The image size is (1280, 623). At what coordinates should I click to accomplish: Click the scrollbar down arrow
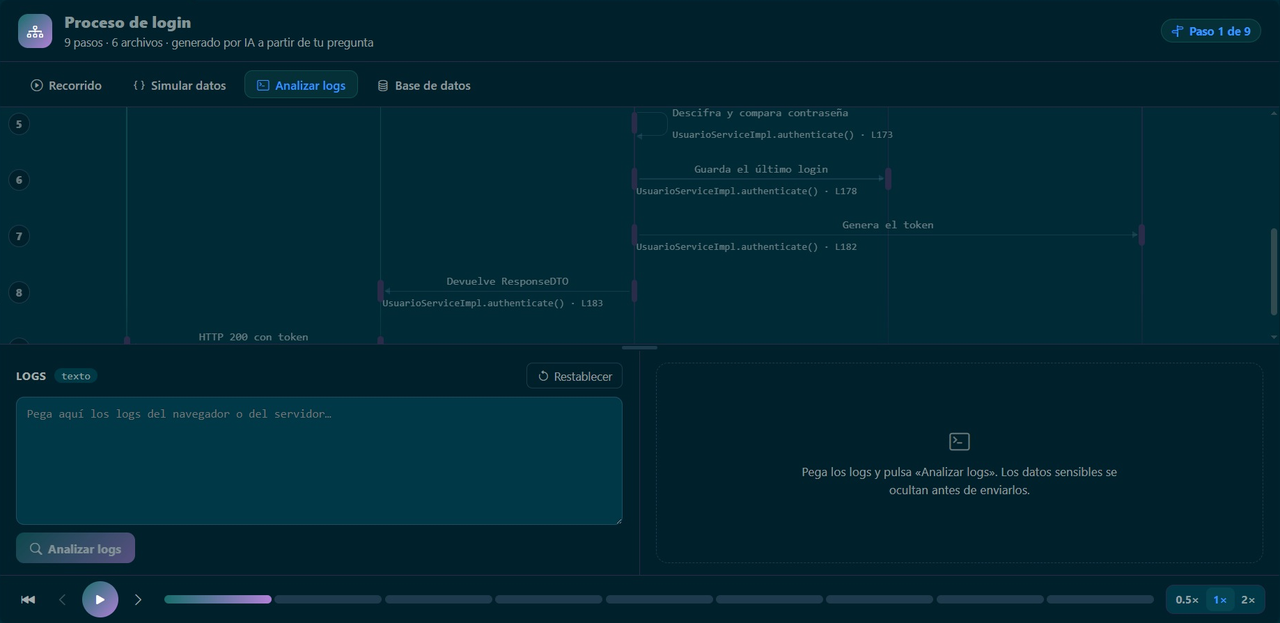pos(1274,338)
